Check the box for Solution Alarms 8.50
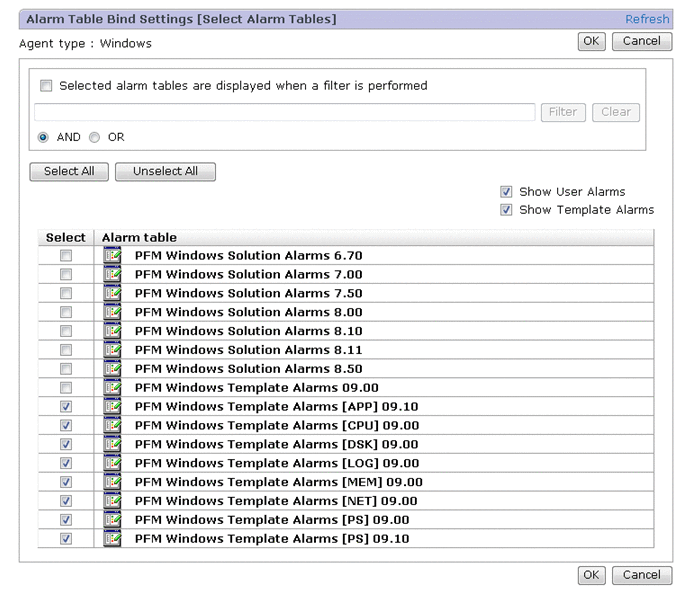The image size is (685, 597). [x=66, y=369]
